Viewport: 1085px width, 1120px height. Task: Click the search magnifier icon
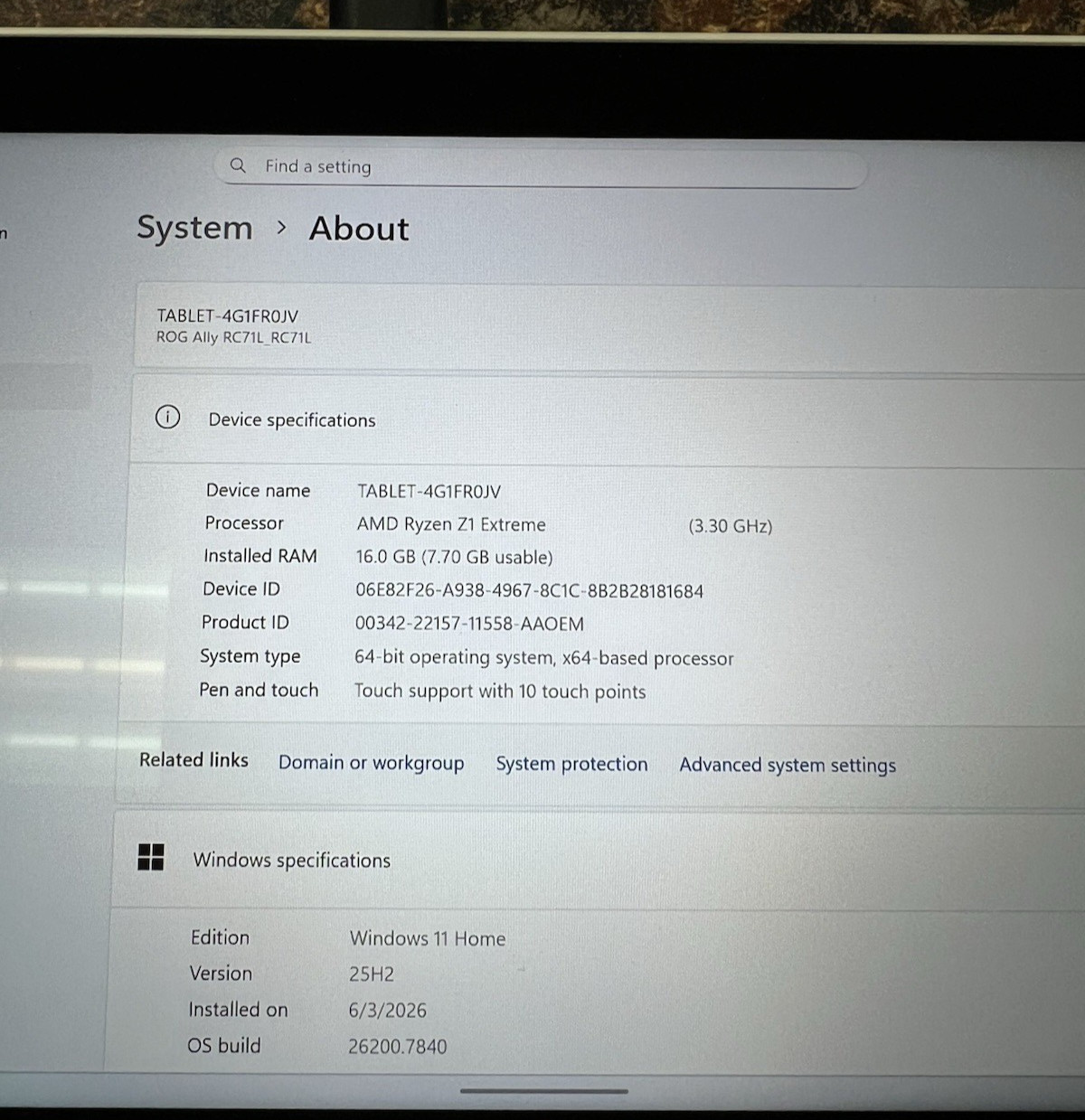(x=238, y=165)
